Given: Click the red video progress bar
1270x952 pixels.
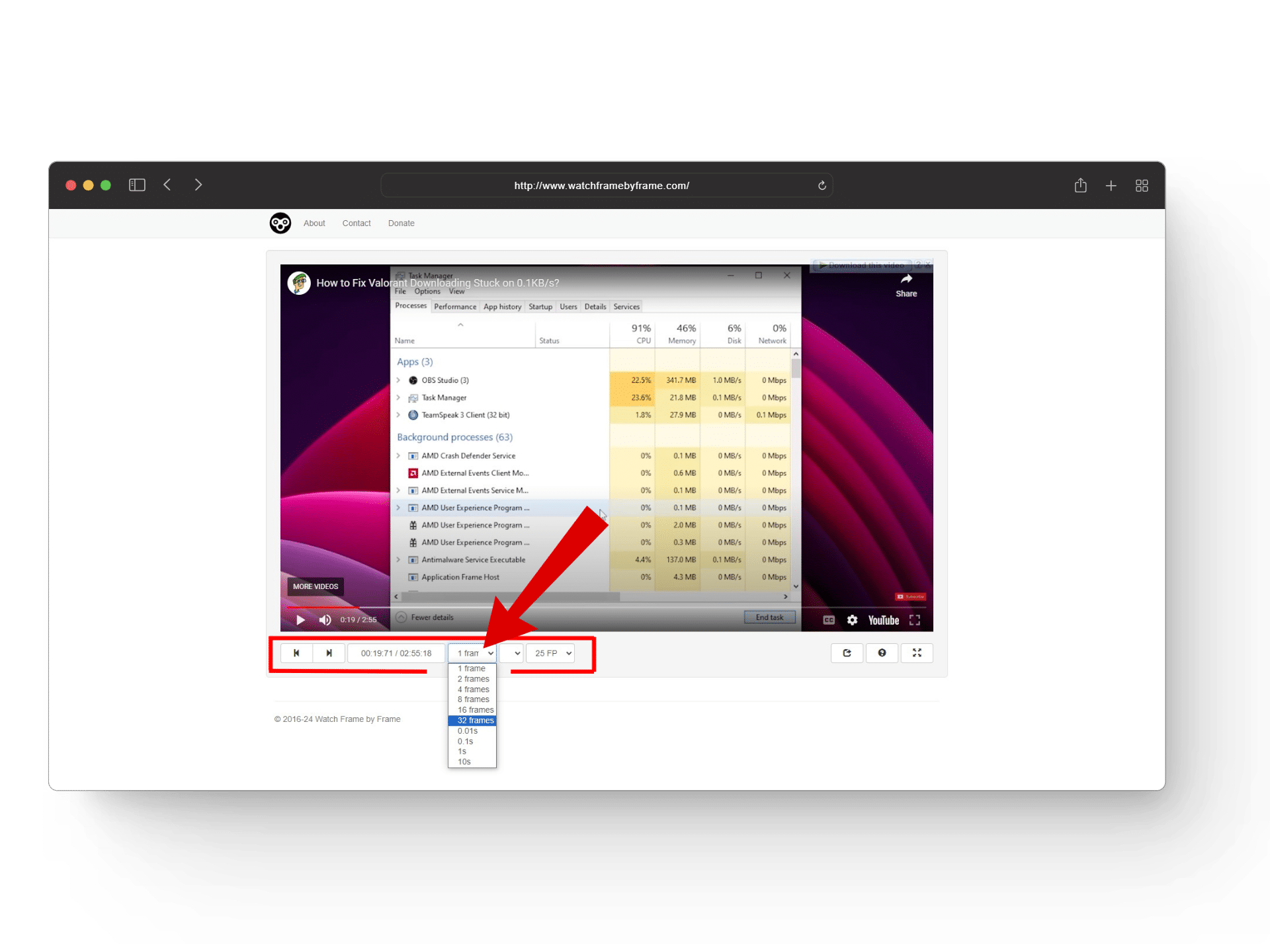Looking at the screenshot, I should [324, 607].
